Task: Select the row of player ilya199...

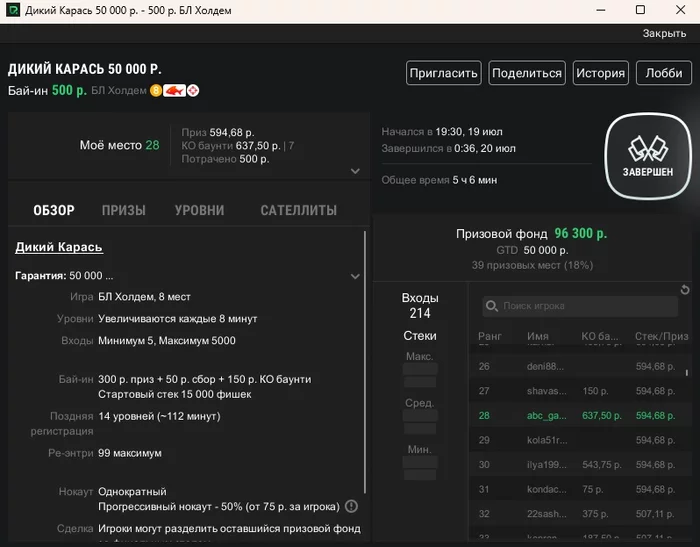Action: [x=578, y=465]
